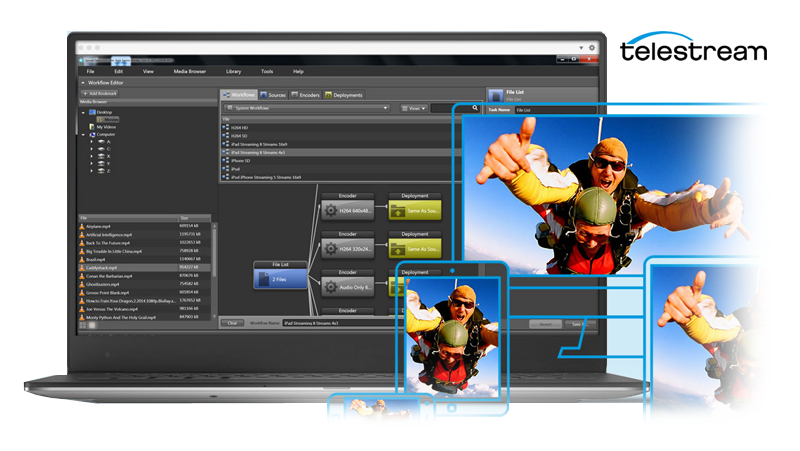Select Ghostbusters.mp4 file
Viewport: 800px width, 451px height.
pos(145,284)
